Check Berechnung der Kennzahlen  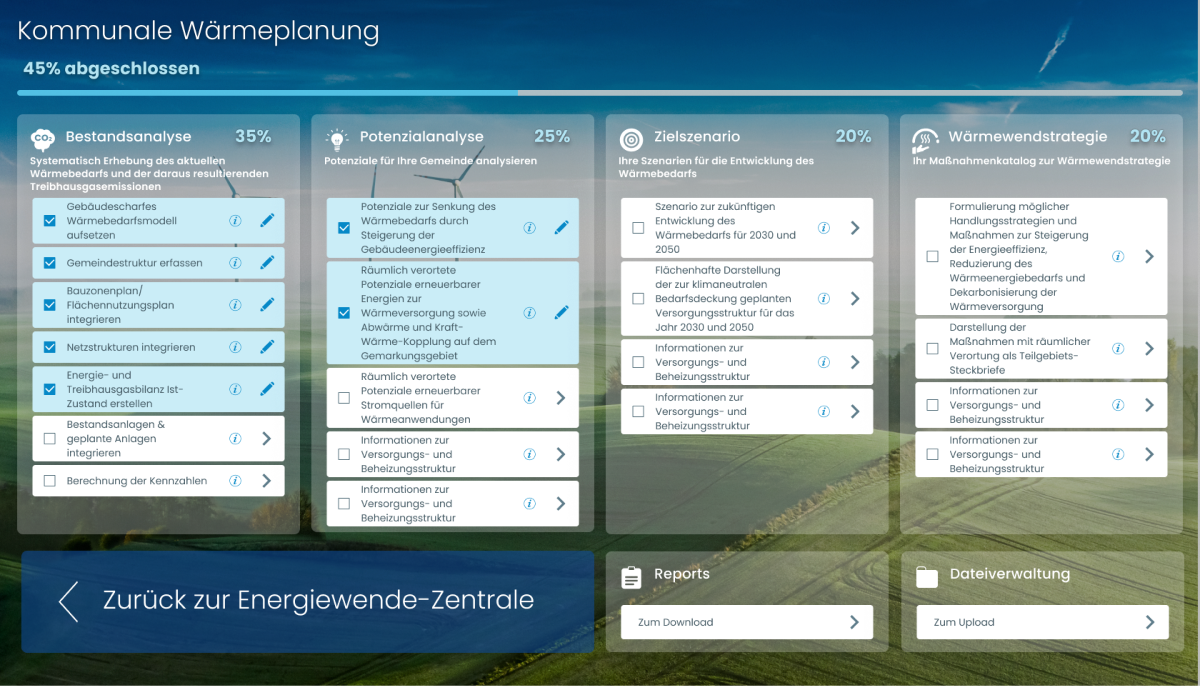click(x=50, y=480)
